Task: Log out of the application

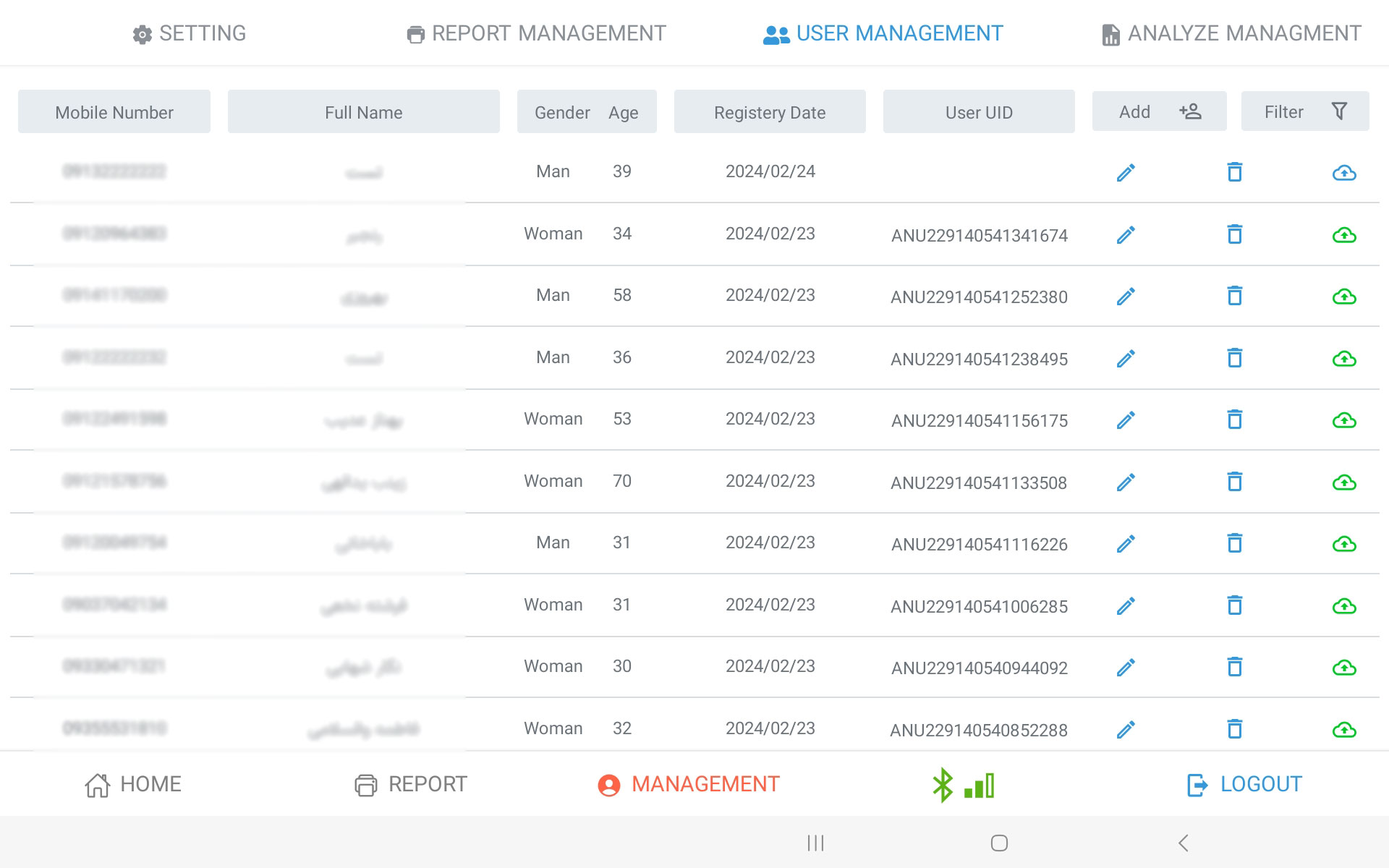Action: click(1244, 784)
